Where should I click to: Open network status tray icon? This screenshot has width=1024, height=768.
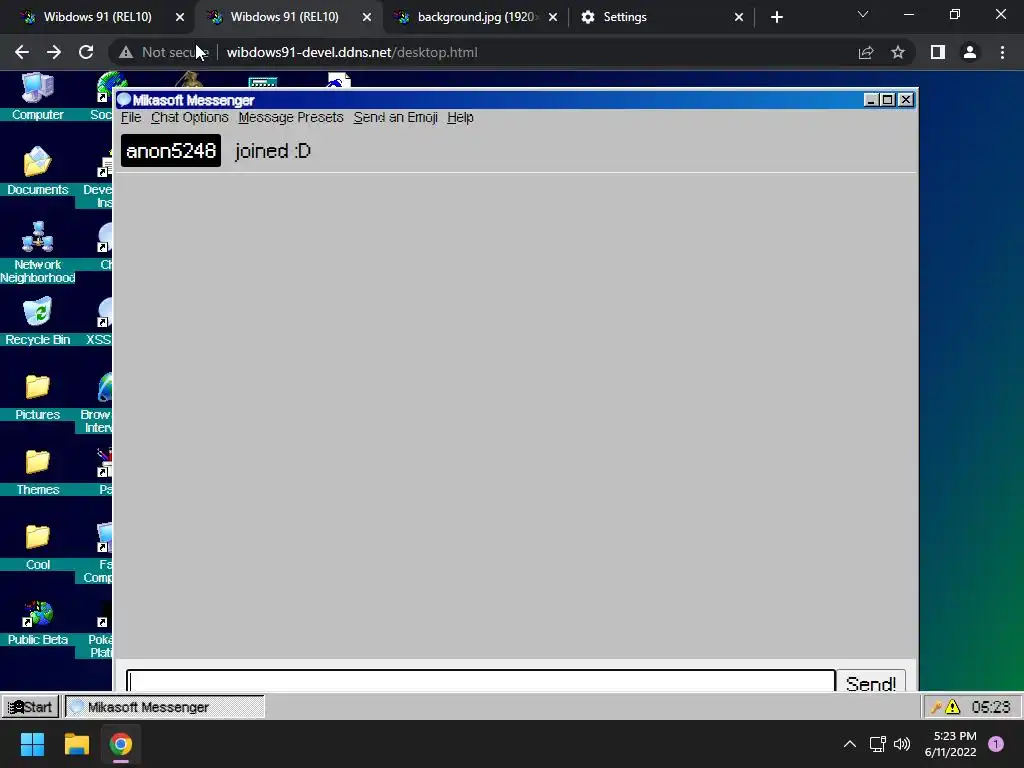877,744
